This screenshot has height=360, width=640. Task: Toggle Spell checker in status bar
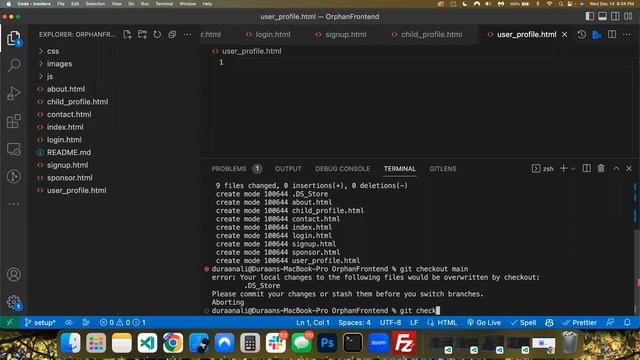click(524, 322)
